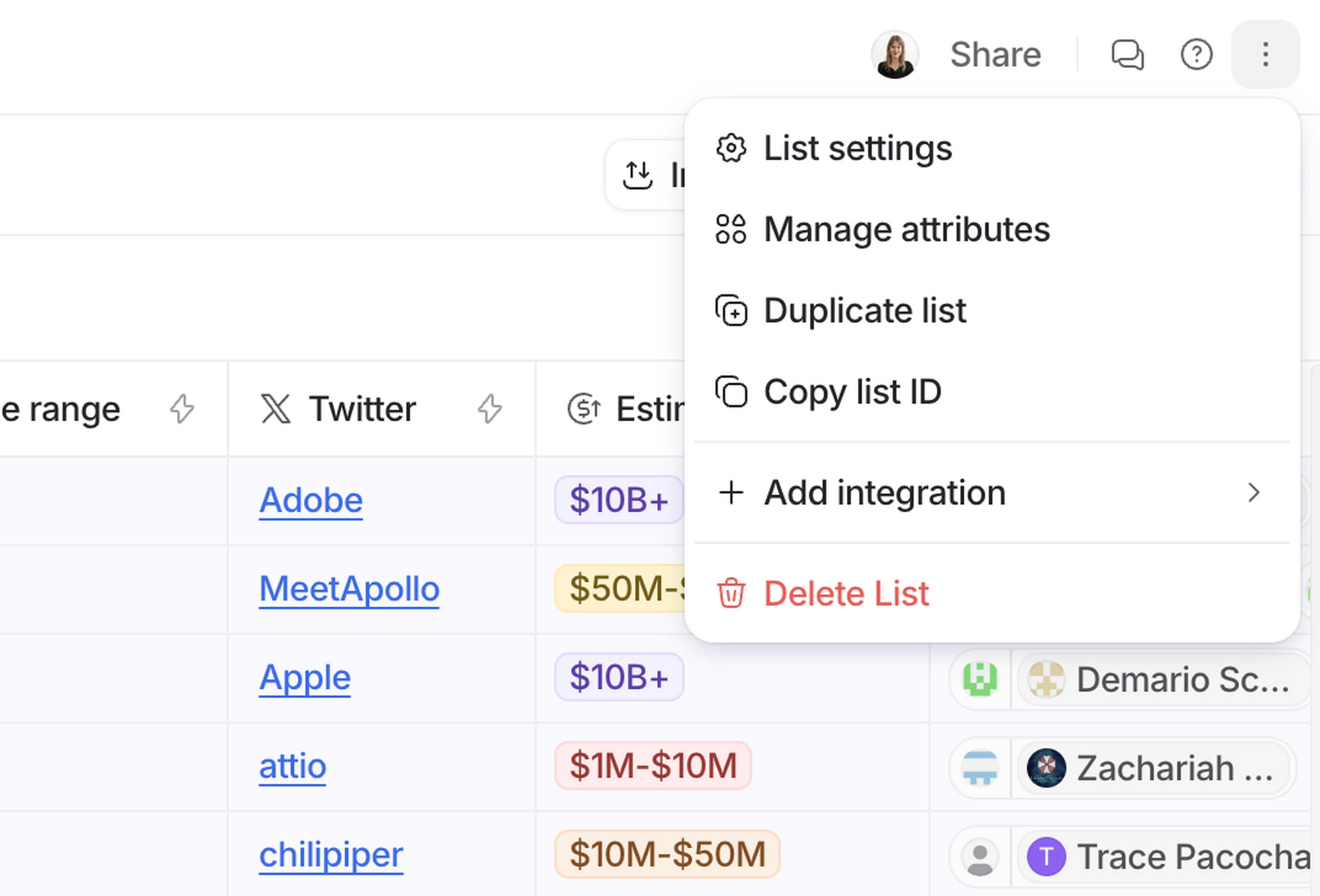Click the lightning icon beside range column

click(182, 409)
